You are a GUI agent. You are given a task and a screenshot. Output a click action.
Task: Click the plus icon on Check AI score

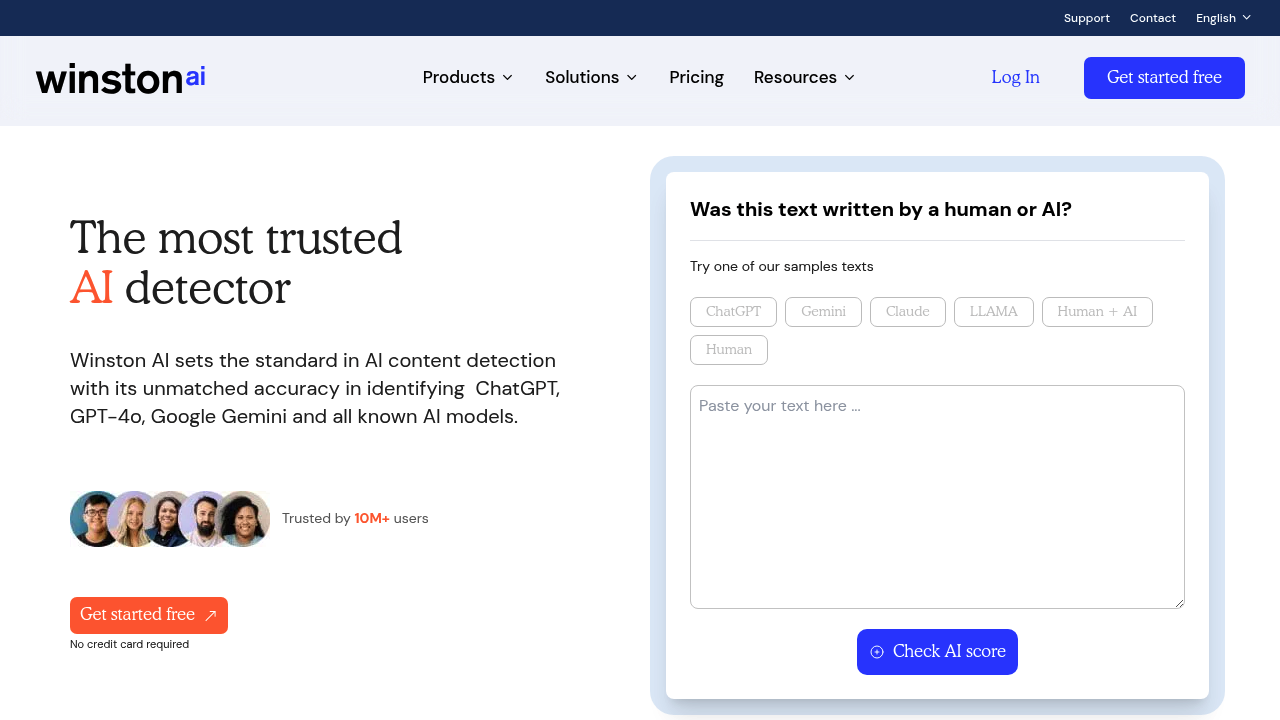click(877, 652)
